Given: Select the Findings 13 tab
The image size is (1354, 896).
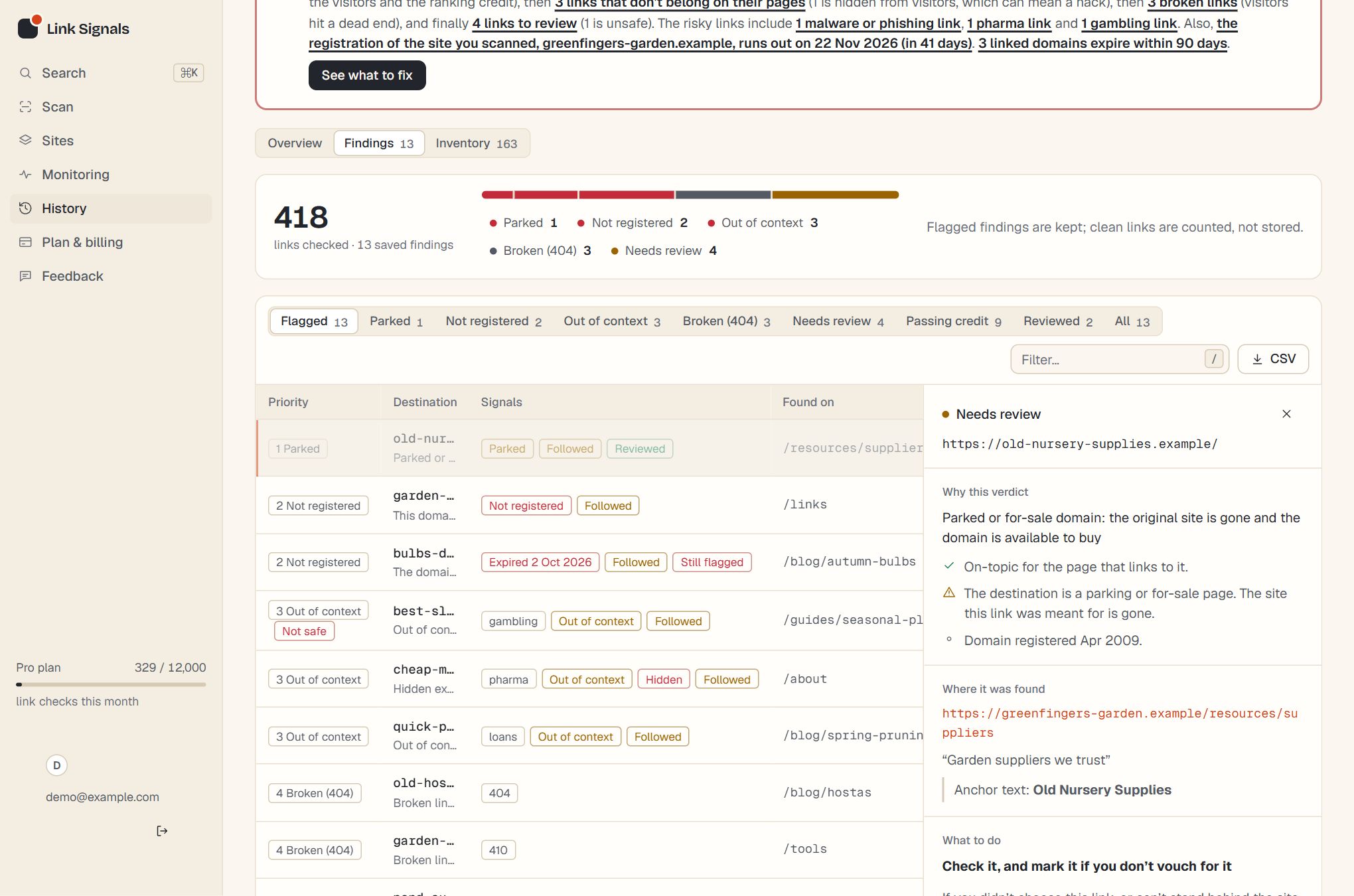Looking at the screenshot, I should (379, 143).
